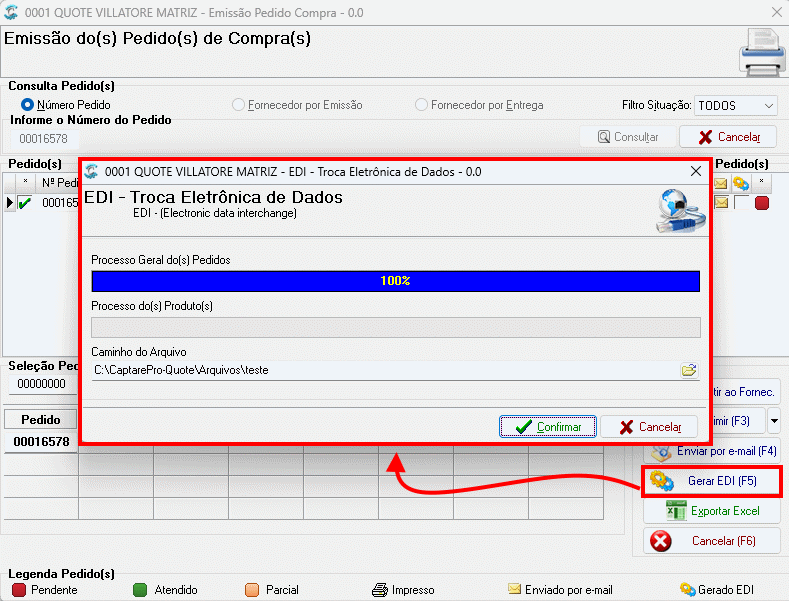The image size is (789, 601).
Task: Click the EDI gears column header icon
Action: pos(741,183)
